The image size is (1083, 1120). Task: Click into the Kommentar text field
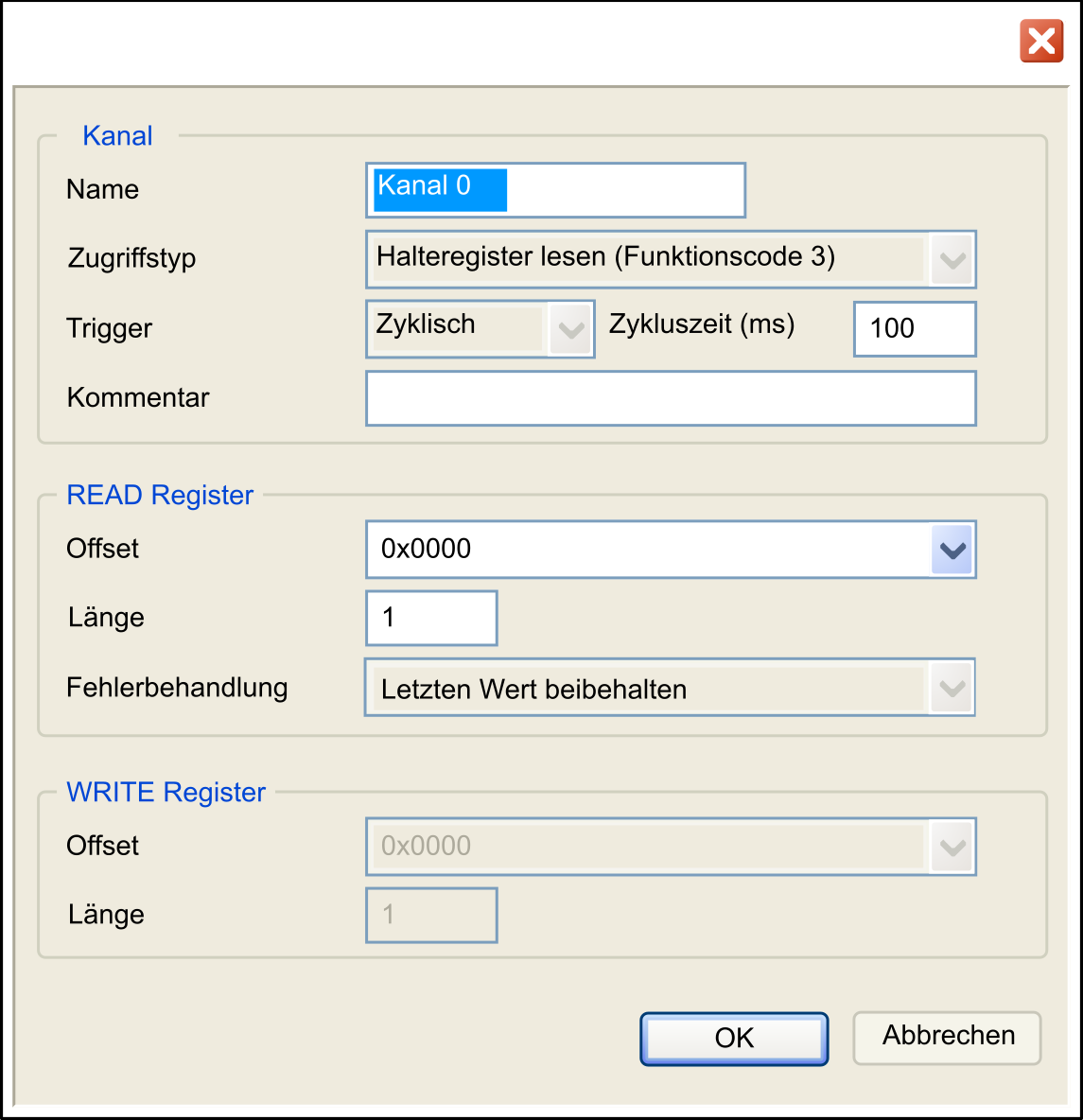(670, 398)
